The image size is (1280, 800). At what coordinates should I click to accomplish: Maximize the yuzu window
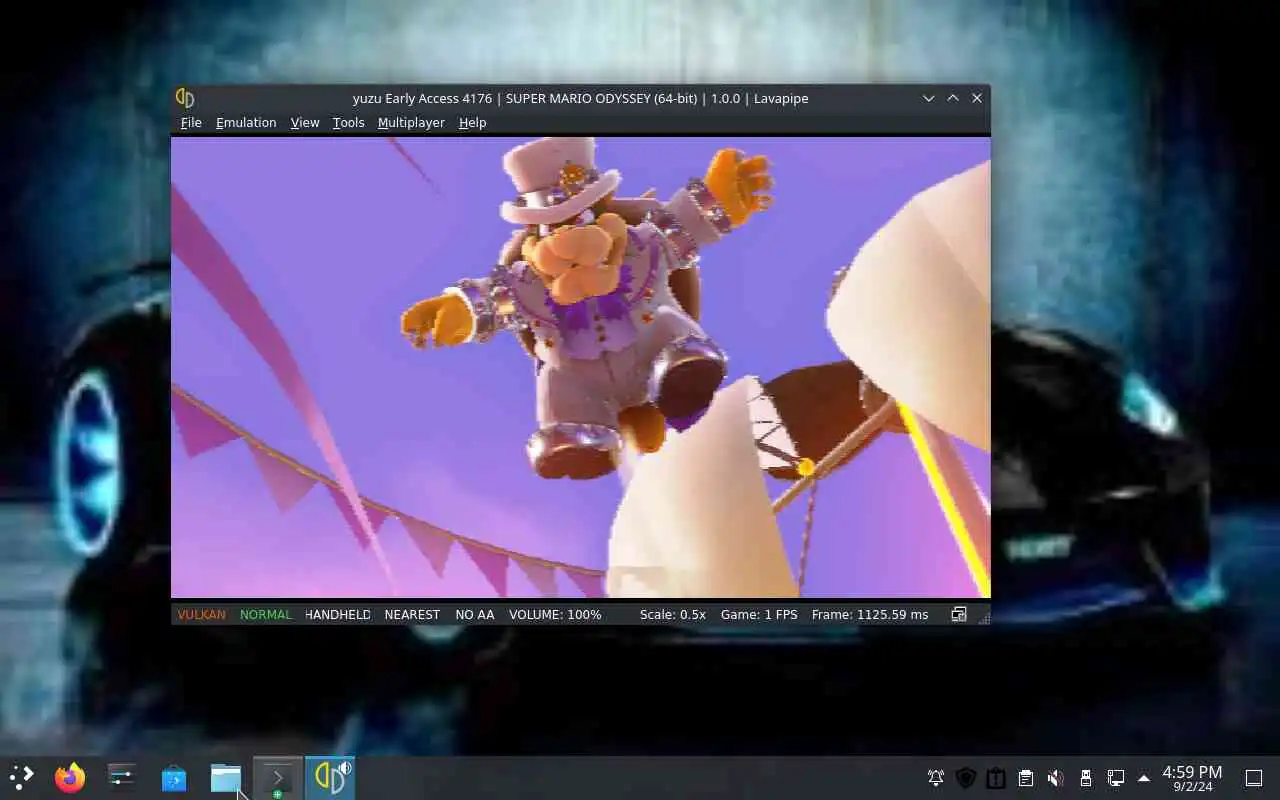(953, 98)
